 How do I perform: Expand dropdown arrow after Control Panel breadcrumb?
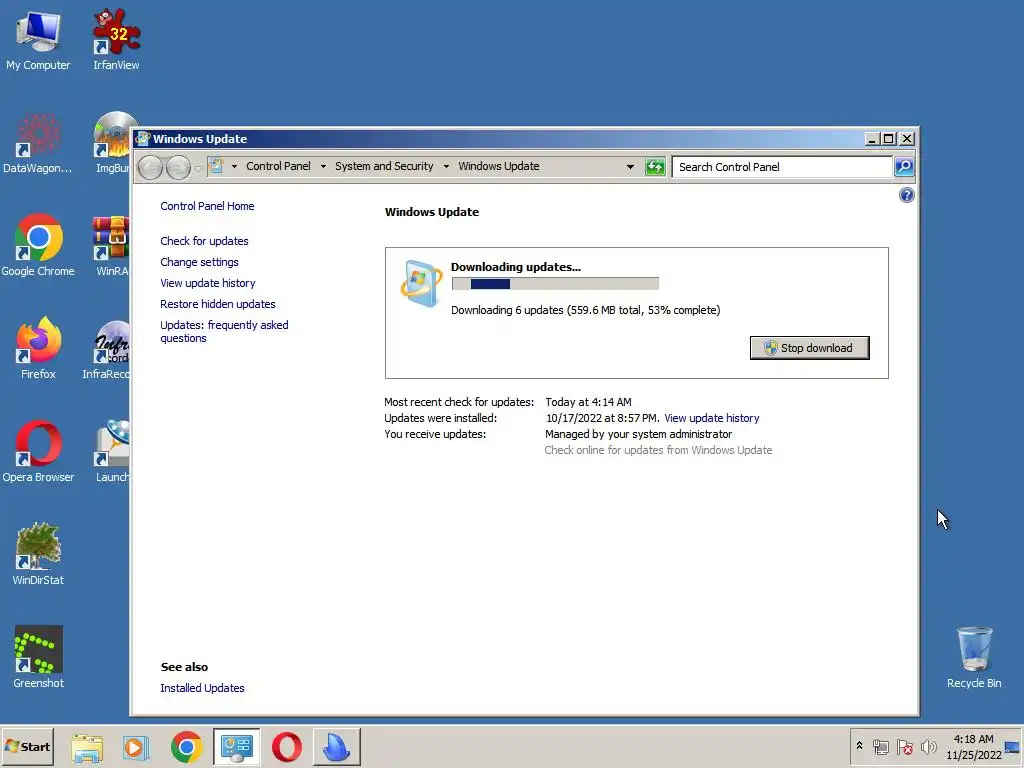(323, 167)
